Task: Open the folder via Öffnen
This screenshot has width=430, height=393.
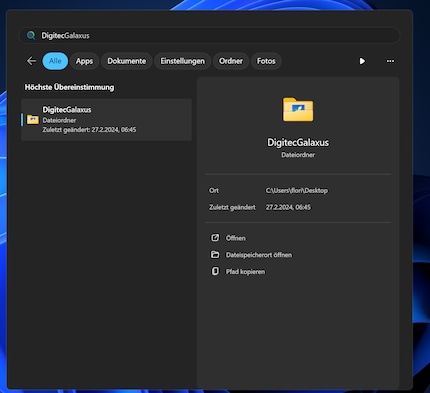Action: [x=236, y=238]
